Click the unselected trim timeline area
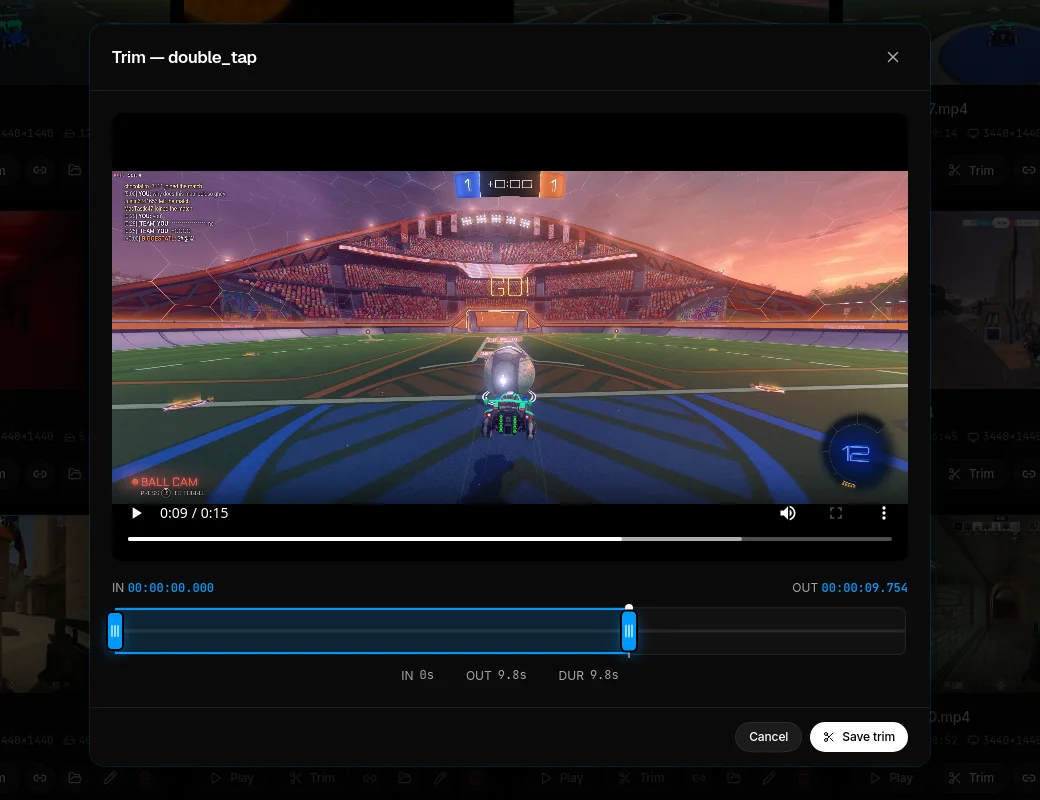Screen dimensions: 1040x800 [x=771, y=631]
